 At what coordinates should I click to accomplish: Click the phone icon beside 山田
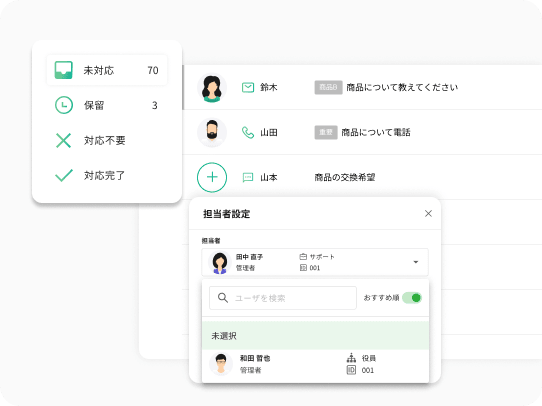[248, 132]
